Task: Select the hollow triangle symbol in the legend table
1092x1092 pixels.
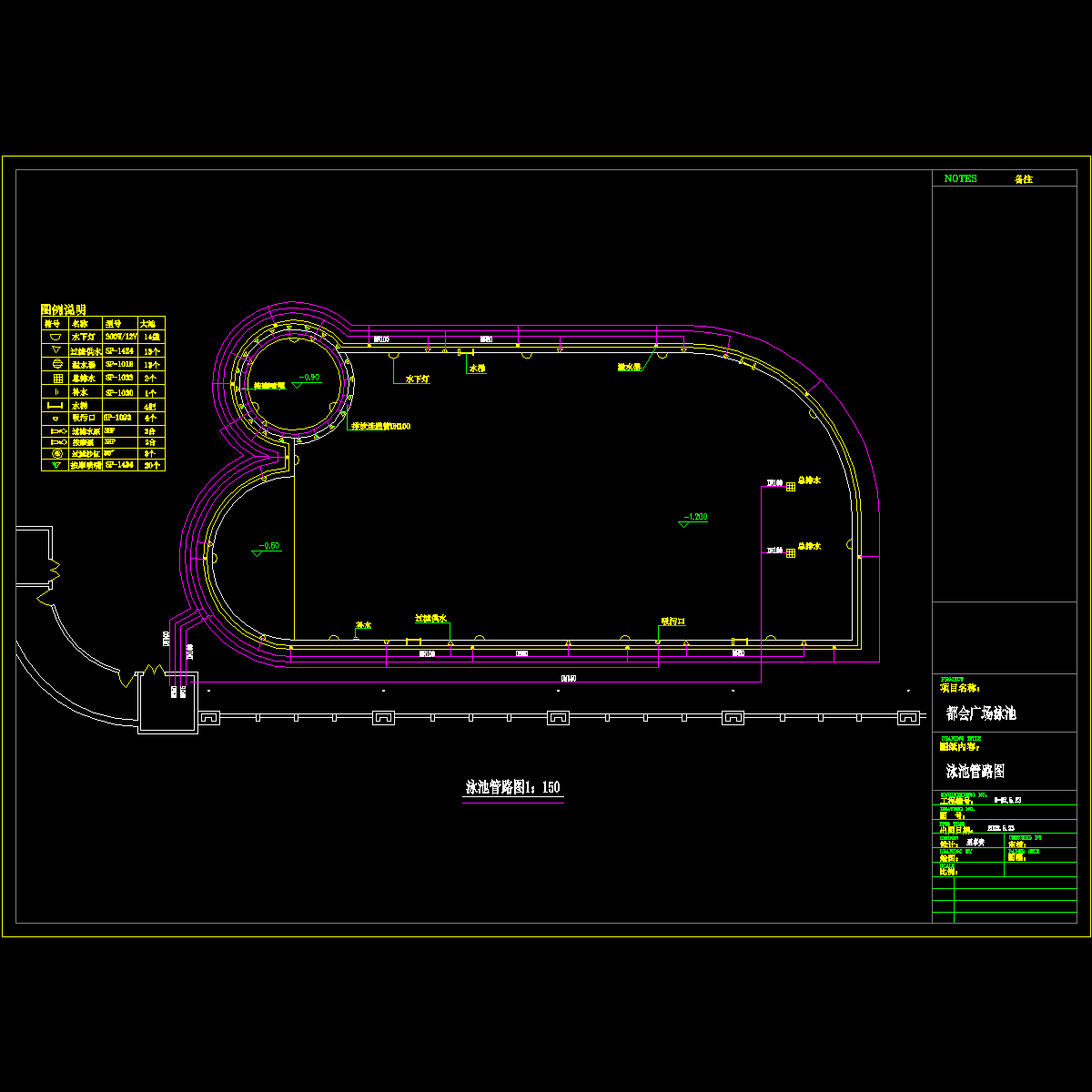Action: click(55, 350)
